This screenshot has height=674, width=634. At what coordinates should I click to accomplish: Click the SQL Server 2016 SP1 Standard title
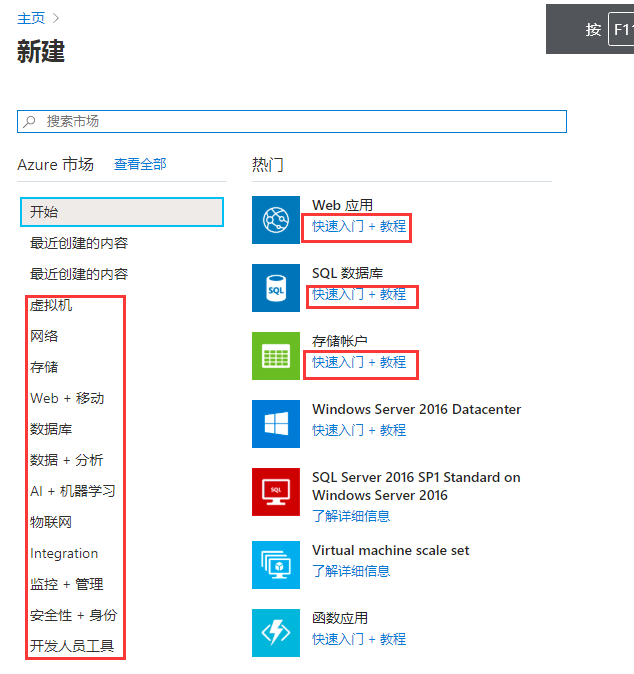click(416, 486)
